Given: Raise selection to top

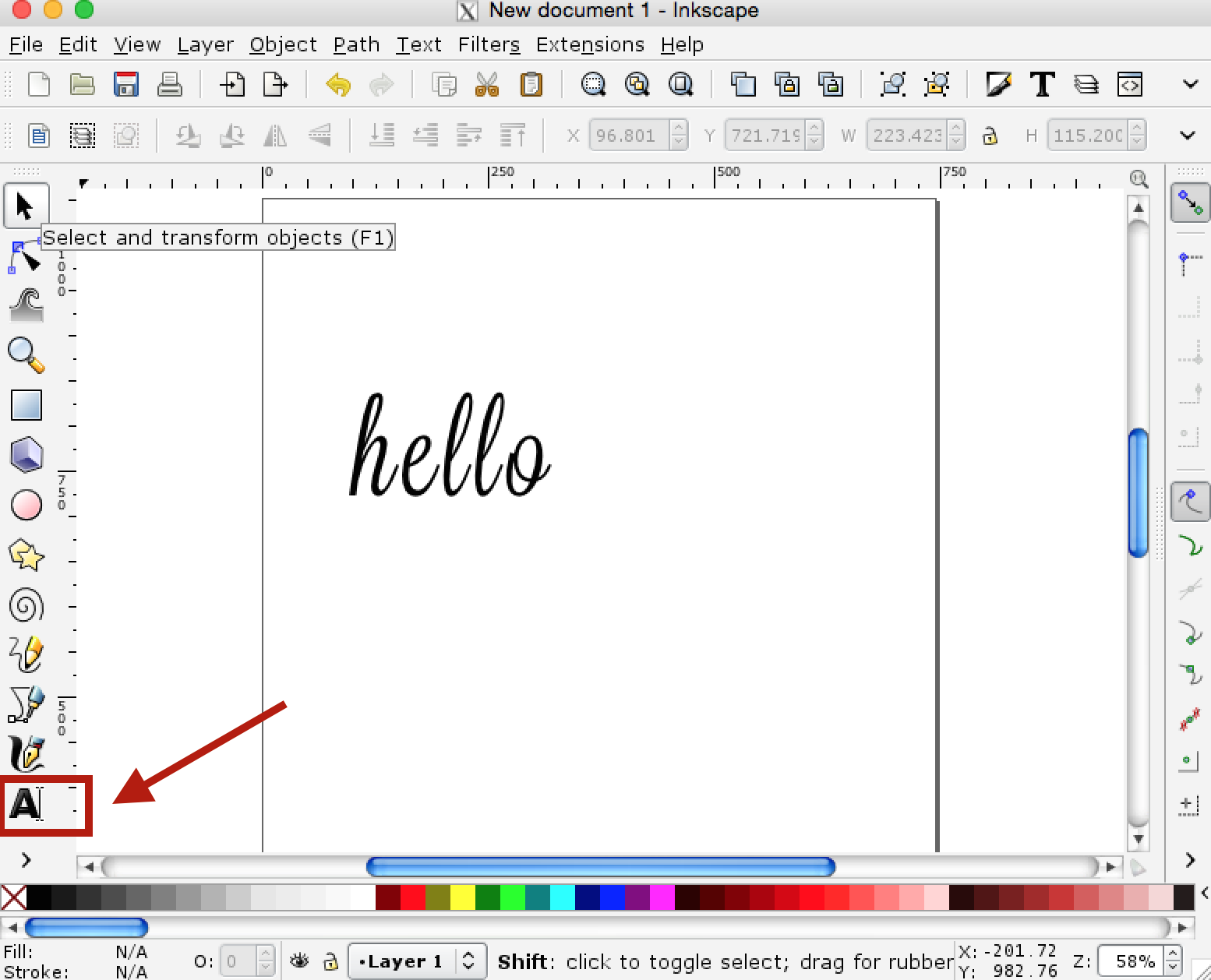Looking at the screenshot, I should (x=512, y=136).
